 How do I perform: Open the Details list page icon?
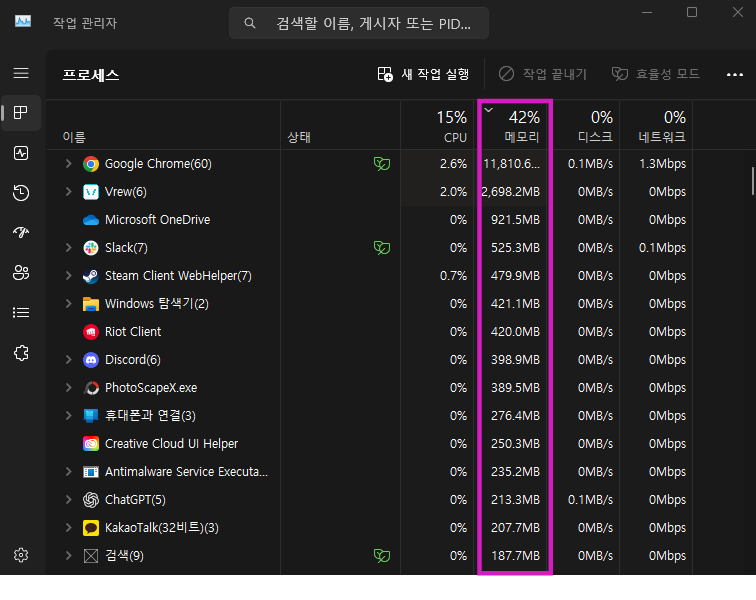(x=21, y=313)
